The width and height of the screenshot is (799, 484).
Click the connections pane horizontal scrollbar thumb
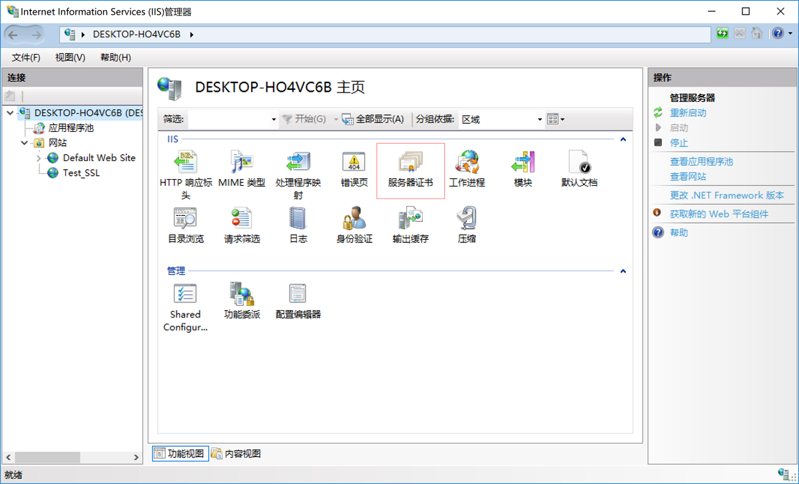[47, 457]
